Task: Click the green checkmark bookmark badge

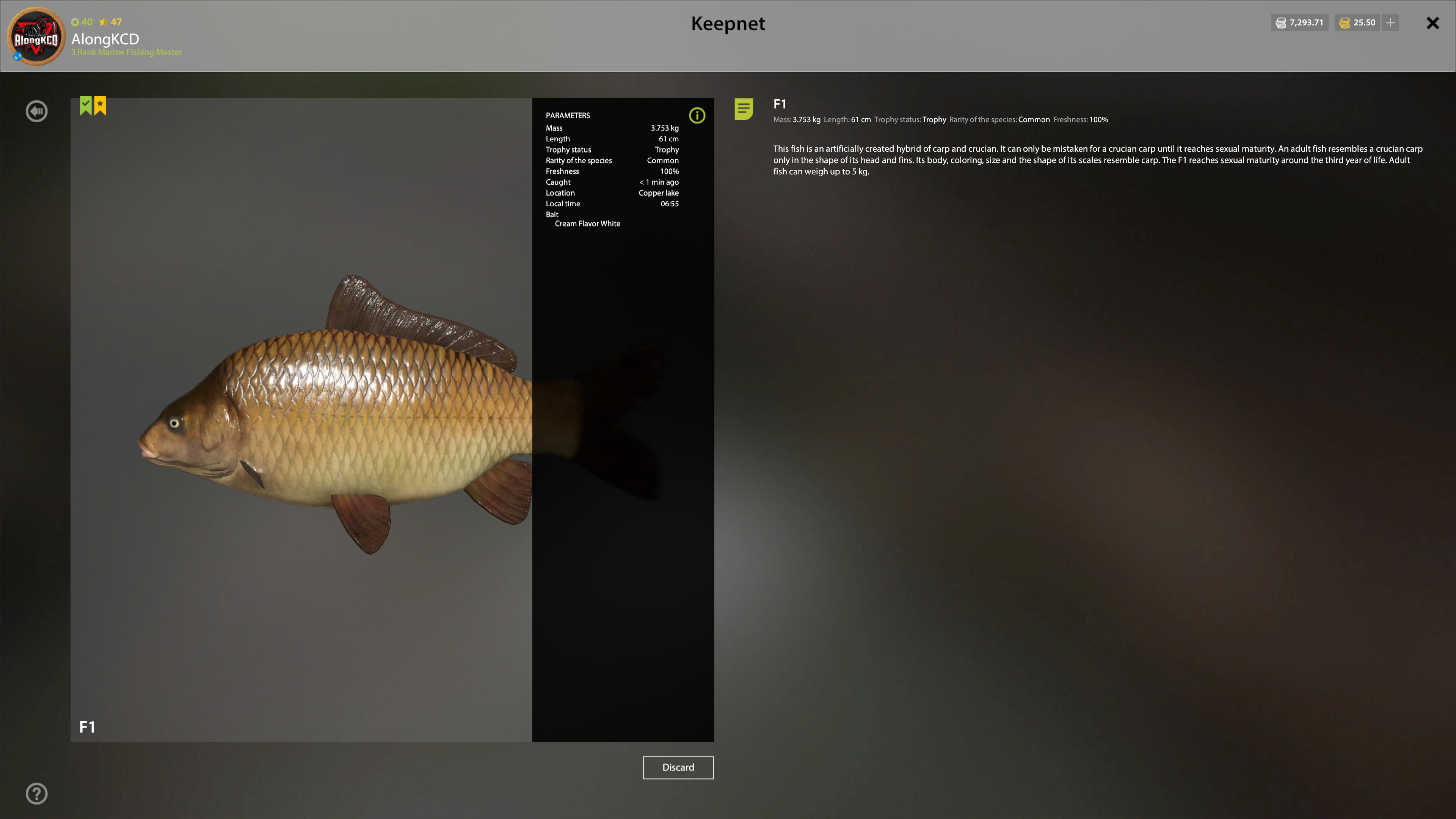Action: point(85,105)
